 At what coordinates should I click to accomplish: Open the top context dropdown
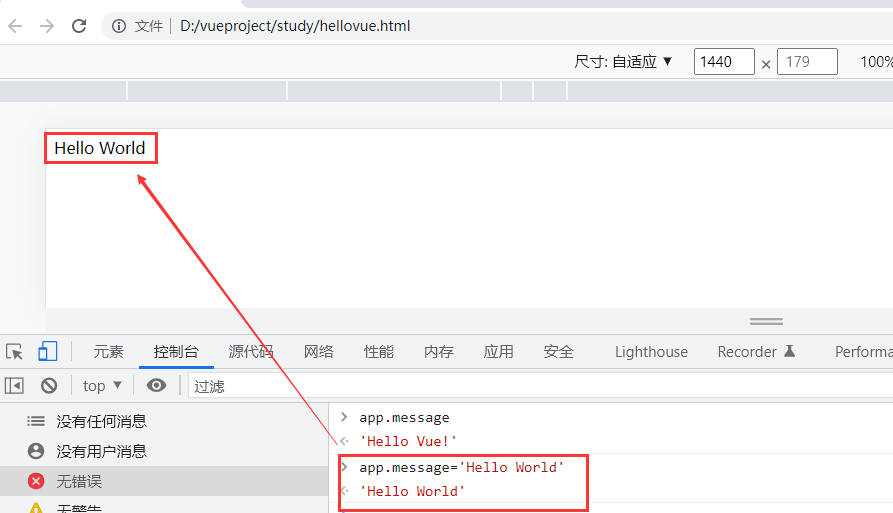(x=102, y=385)
